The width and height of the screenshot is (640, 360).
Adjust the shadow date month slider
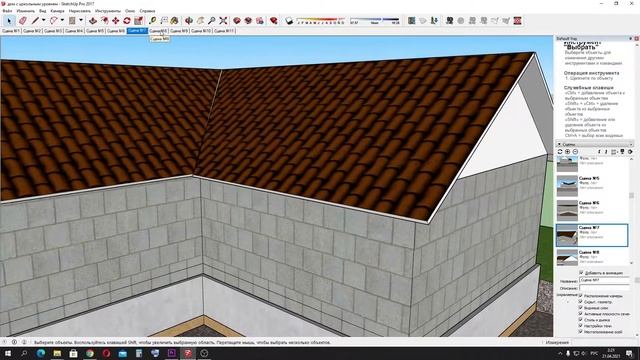point(321,20)
